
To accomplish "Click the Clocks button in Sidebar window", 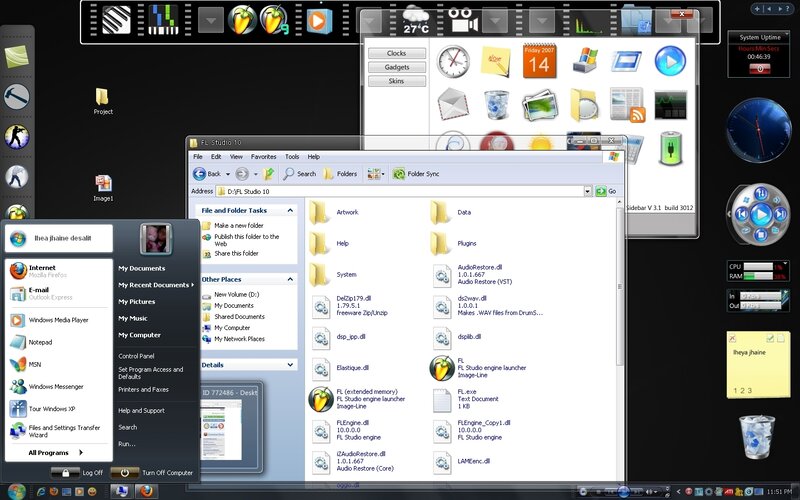I will (396, 53).
